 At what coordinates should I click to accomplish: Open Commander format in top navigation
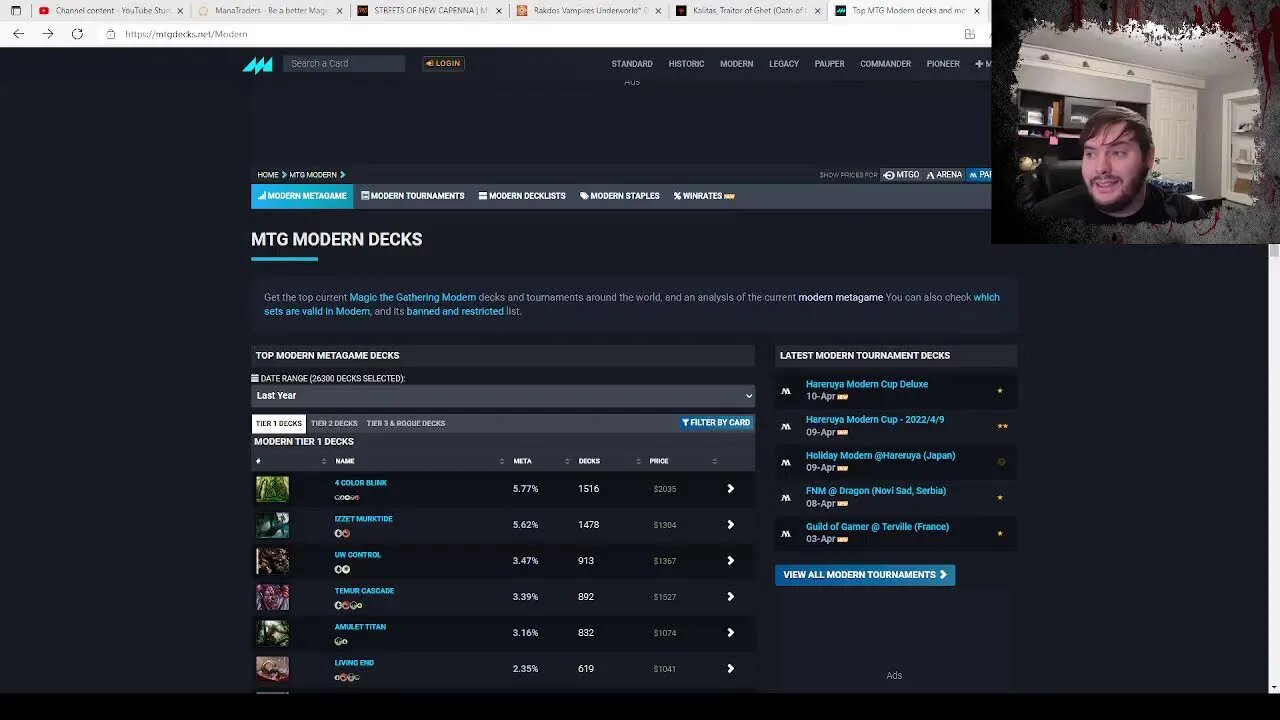pyautogui.click(x=885, y=64)
